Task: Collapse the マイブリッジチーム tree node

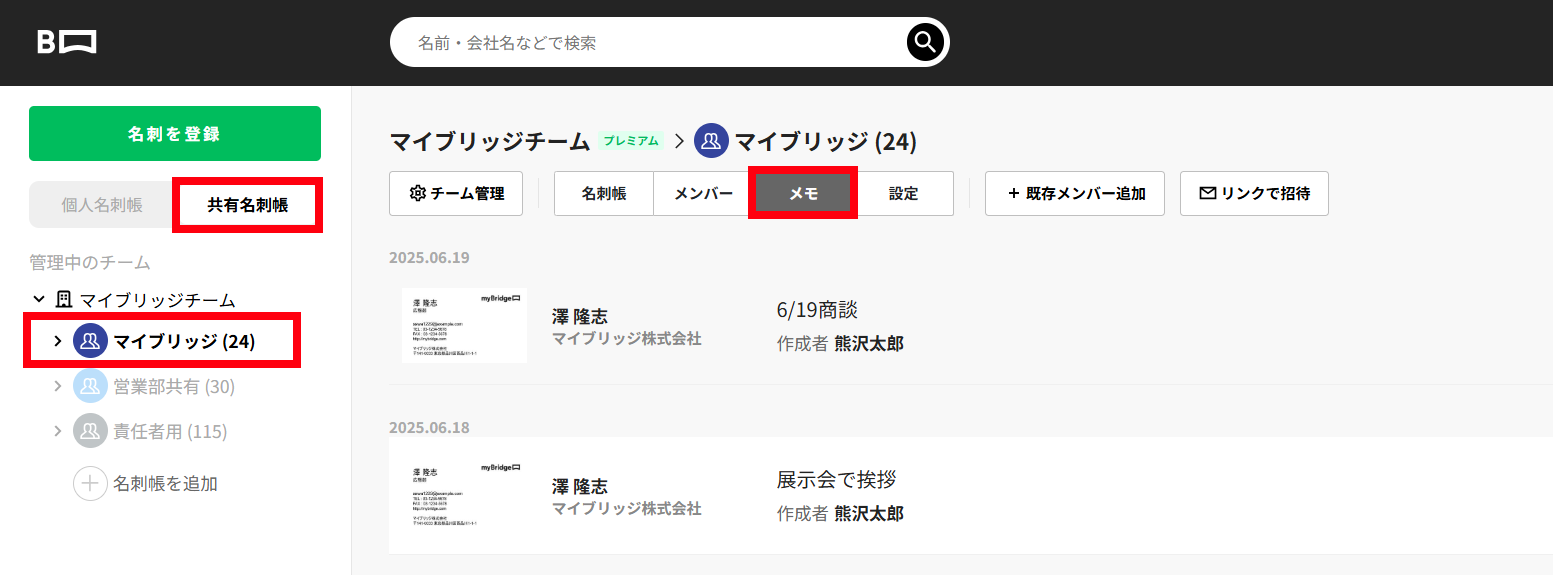Action: (39, 299)
